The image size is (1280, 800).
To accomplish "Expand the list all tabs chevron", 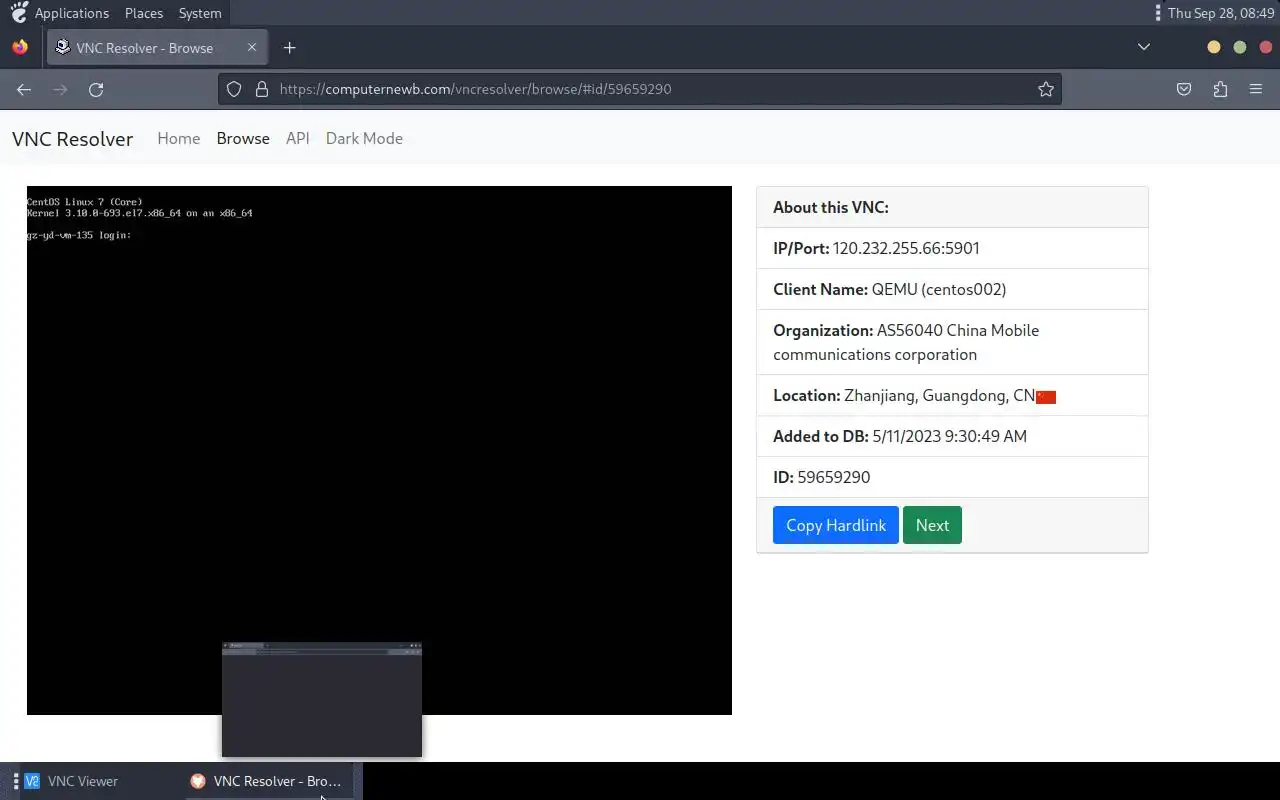I will tap(1144, 47).
